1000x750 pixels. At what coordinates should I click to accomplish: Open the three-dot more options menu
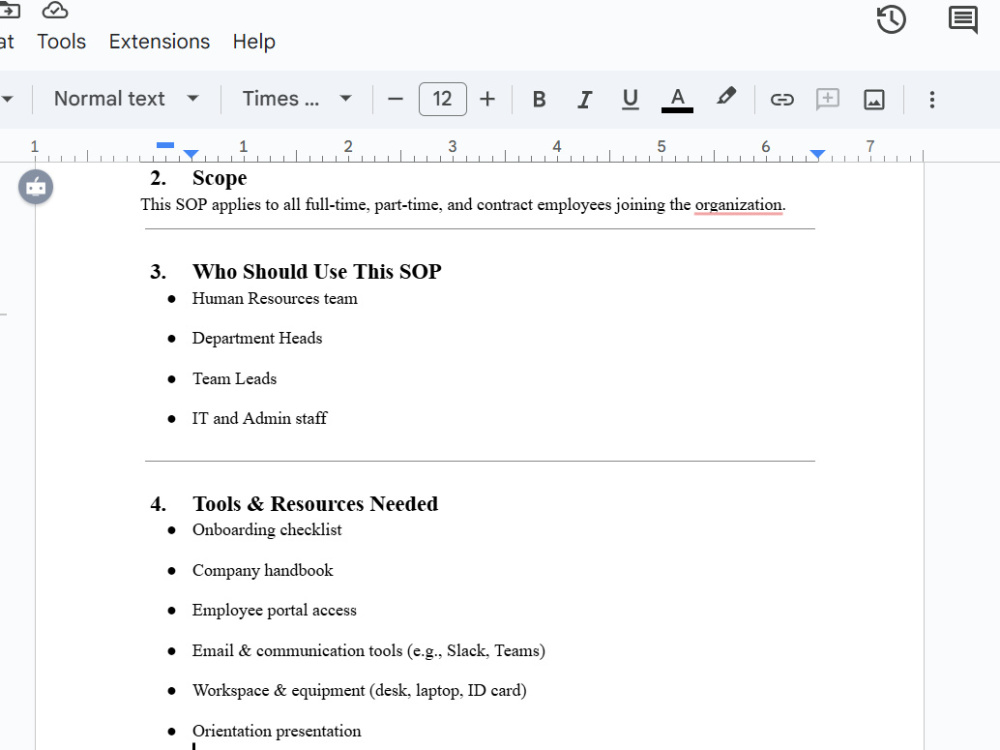tap(932, 99)
